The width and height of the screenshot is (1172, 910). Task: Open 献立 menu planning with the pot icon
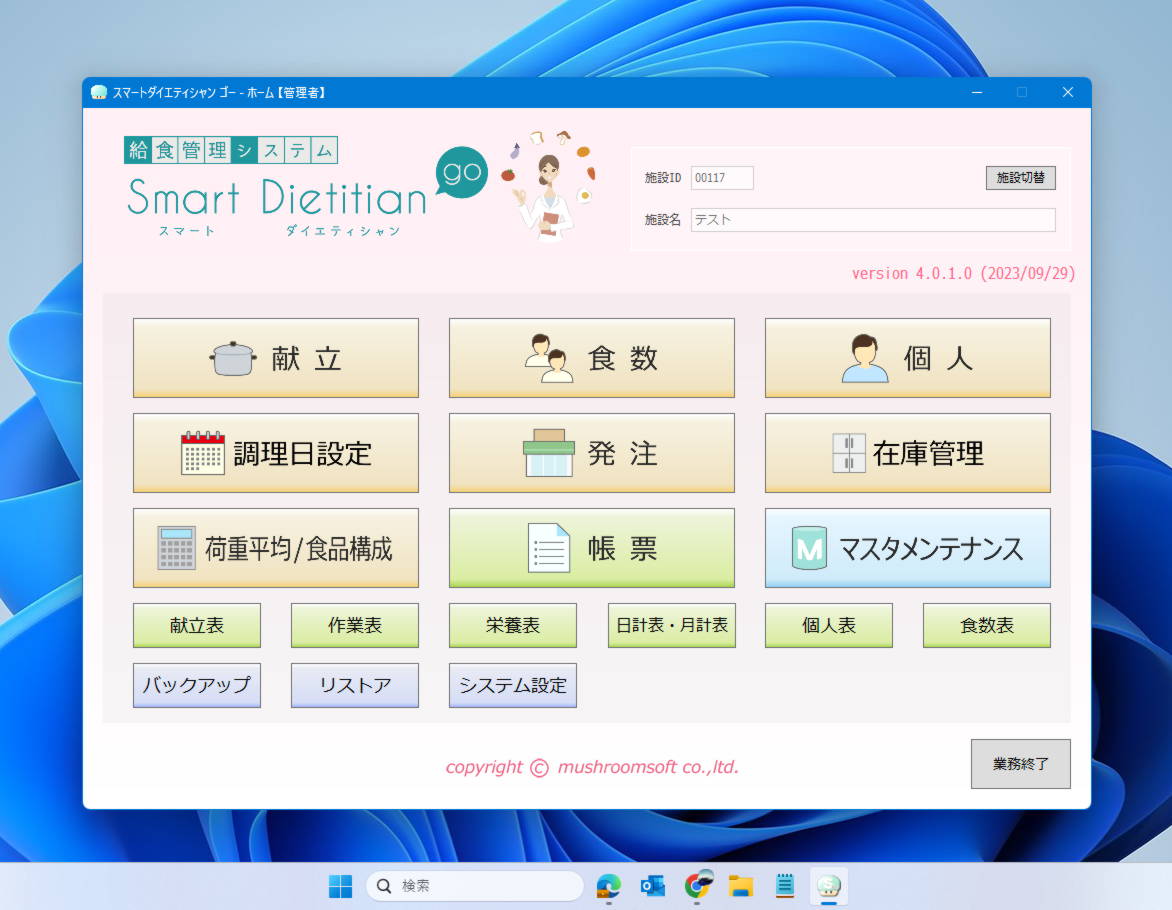tap(276, 358)
